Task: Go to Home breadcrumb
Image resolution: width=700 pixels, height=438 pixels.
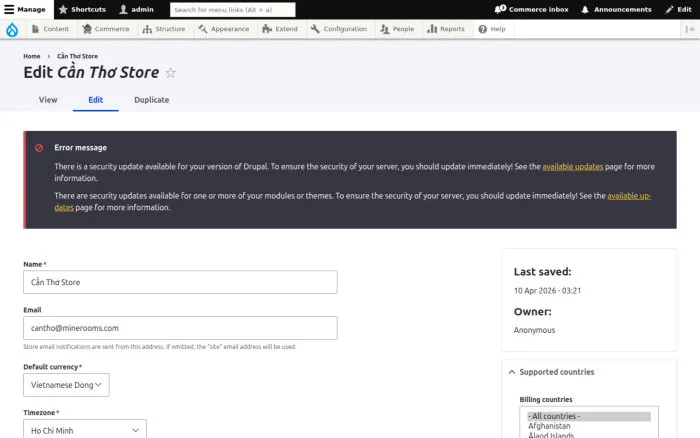Action: point(32,56)
